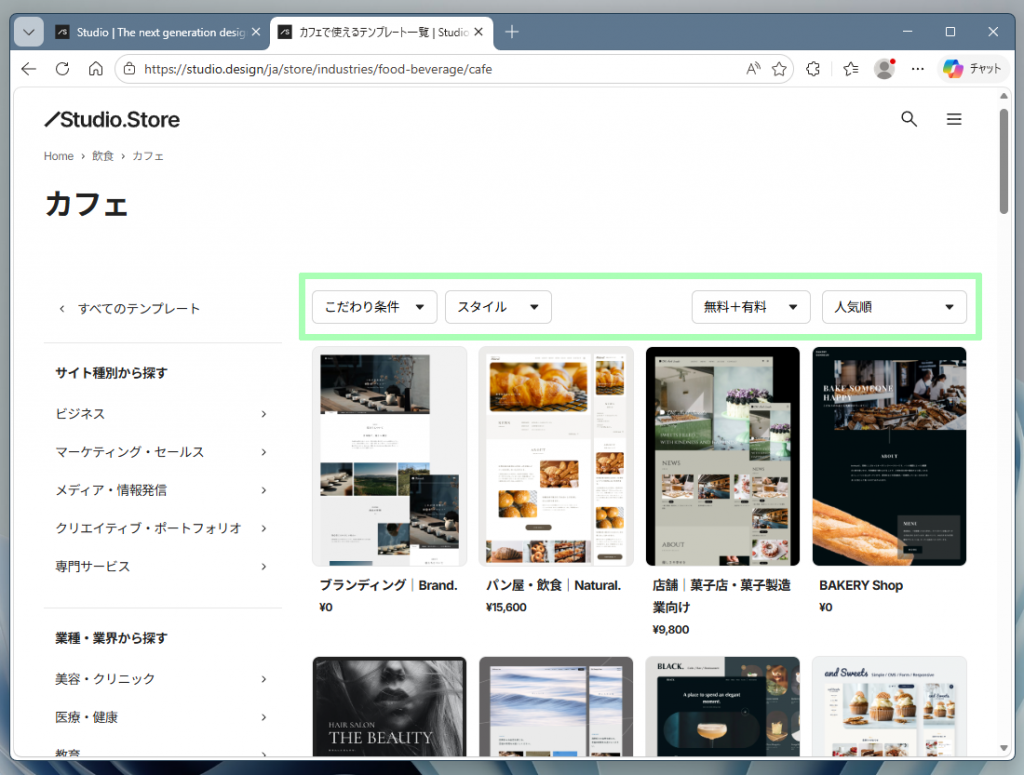Open the Studio.Store search icon
Viewport: 1024px width, 775px height.
tap(908, 119)
